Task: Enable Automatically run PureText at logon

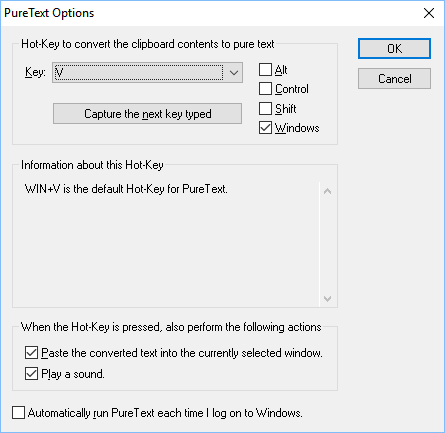Action: tap(18, 413)
